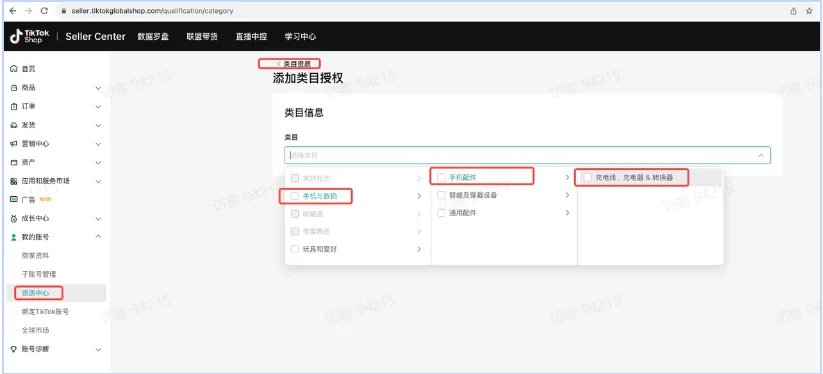Click into the 选择类目 search field

(527, 155)
